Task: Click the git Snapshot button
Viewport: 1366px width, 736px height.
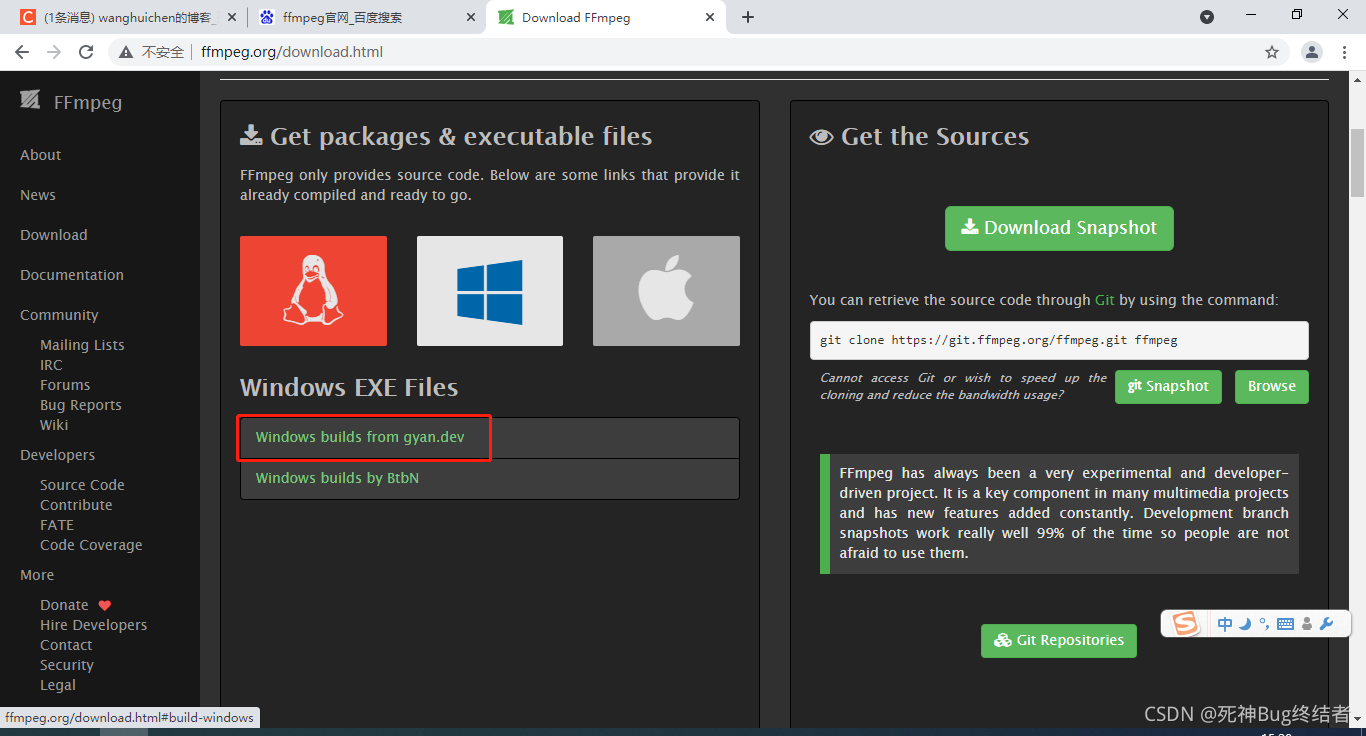Action: click(x=1168, y=387)
